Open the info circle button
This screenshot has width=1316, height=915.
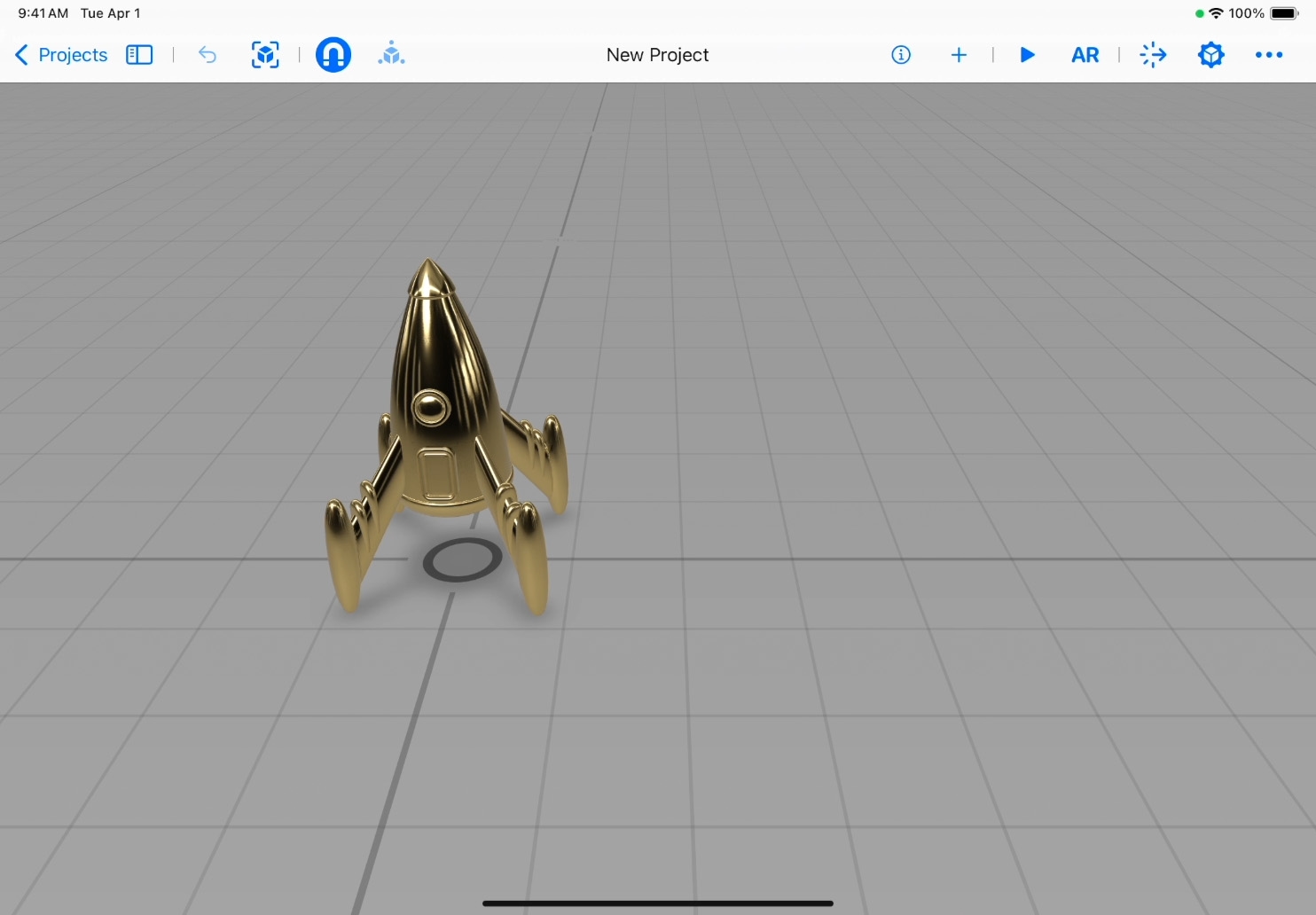[x=901, y=55]
